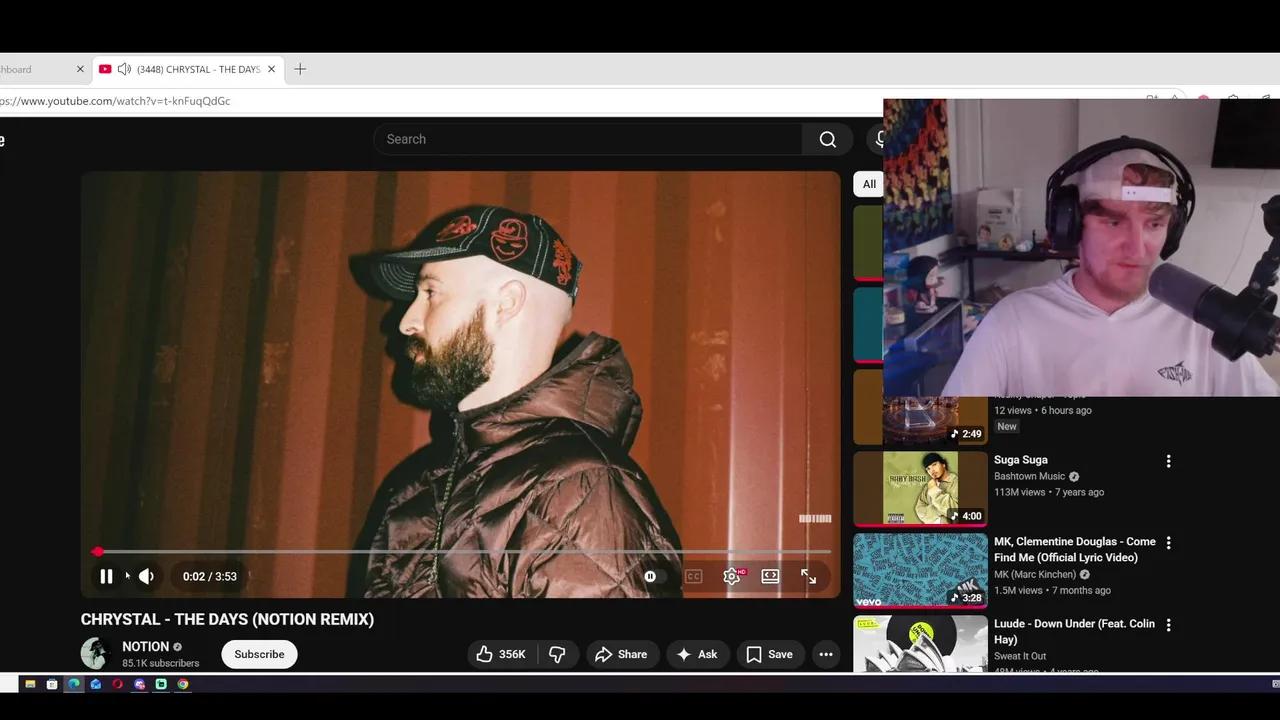The image size is (1280, 720).
Task: Like the video with 356K thumbs-up
Action: pos(502,654)
